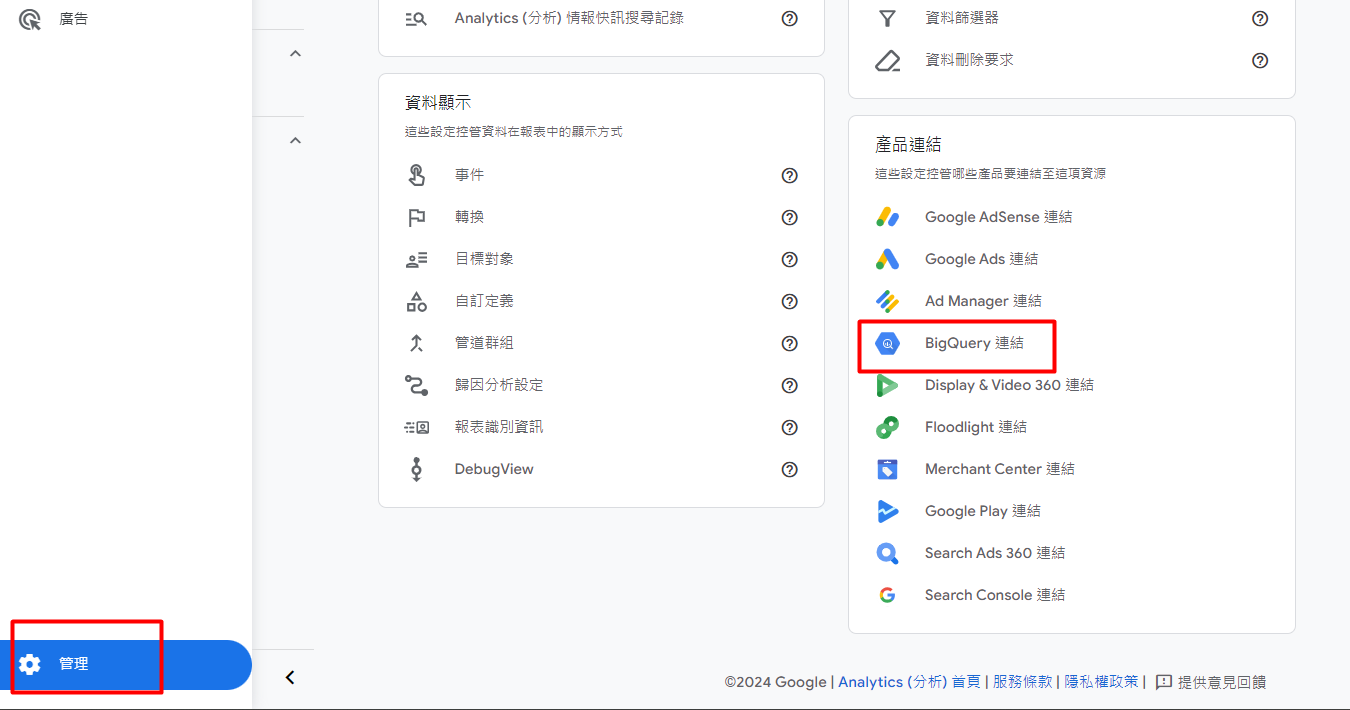Click 提供意見回饋 in the footer
This screenshot has height=710, width=1350.
tap(1211, 682)
